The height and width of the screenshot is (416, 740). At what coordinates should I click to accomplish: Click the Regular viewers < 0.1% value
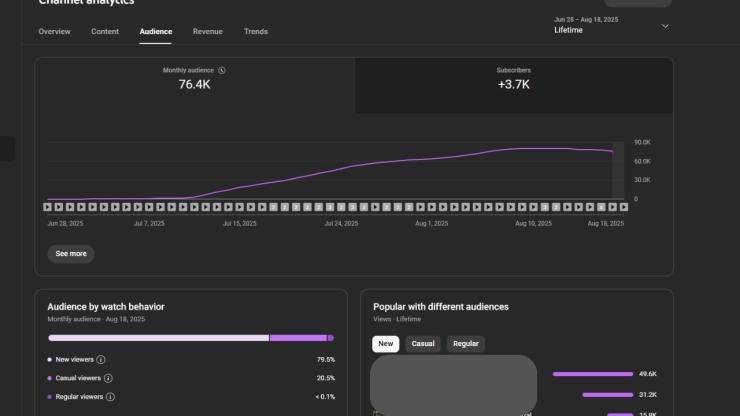pos(325,397)
